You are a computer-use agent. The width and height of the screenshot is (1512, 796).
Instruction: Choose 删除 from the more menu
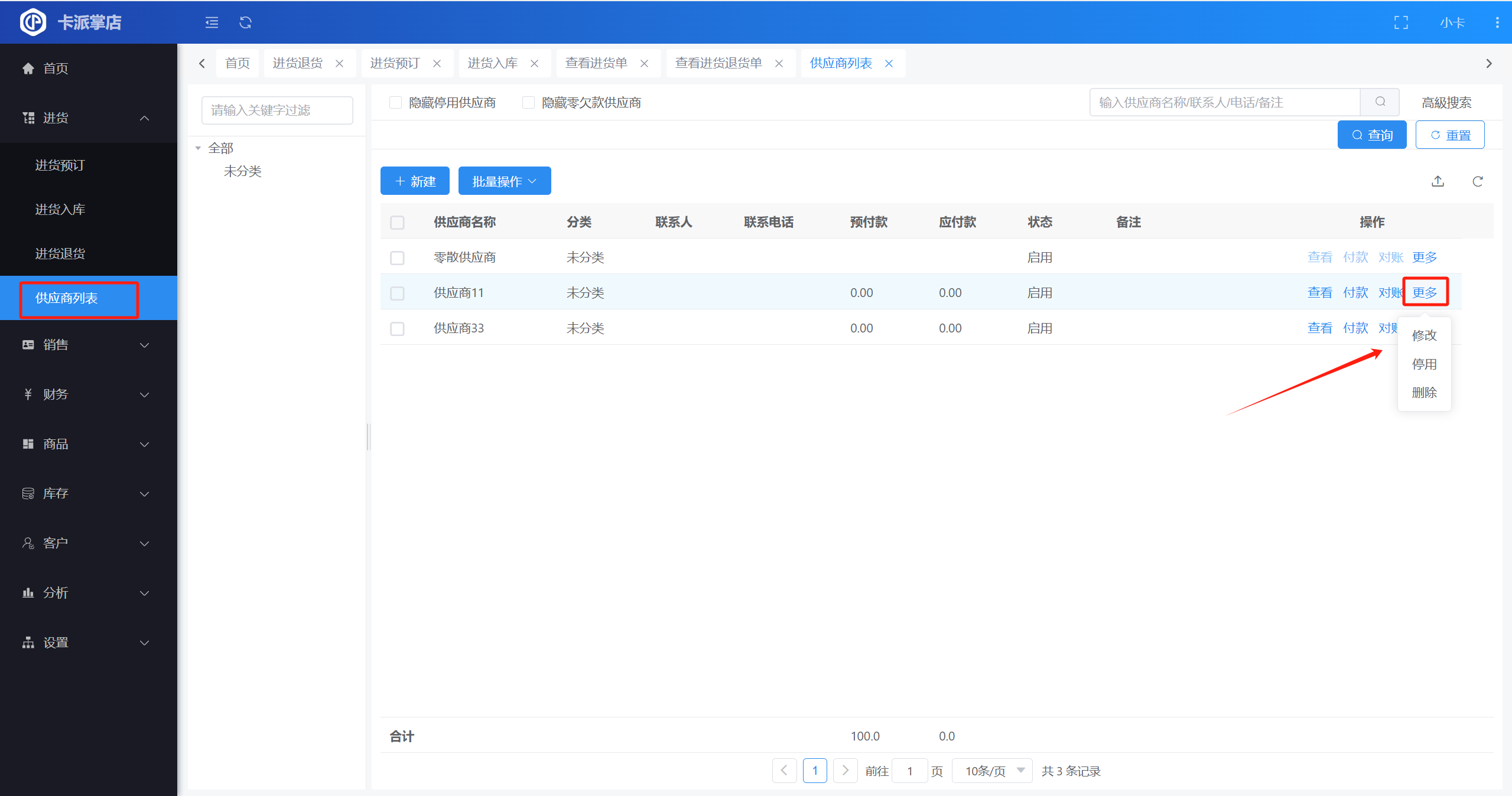(x=1424, y=393)
